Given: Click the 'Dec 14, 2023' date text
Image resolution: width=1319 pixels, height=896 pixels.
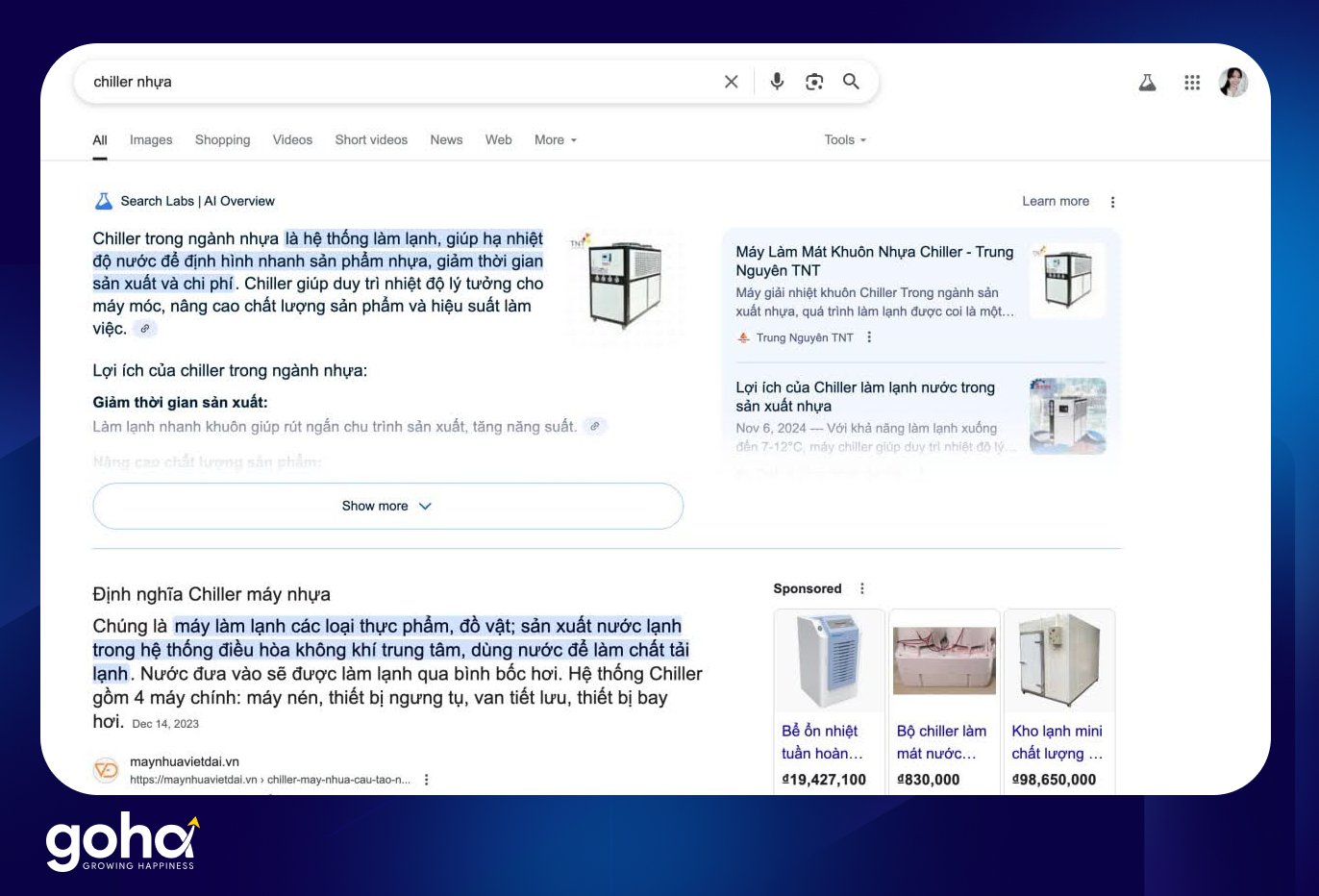Looking at the screenshot, I should (165, 724).
